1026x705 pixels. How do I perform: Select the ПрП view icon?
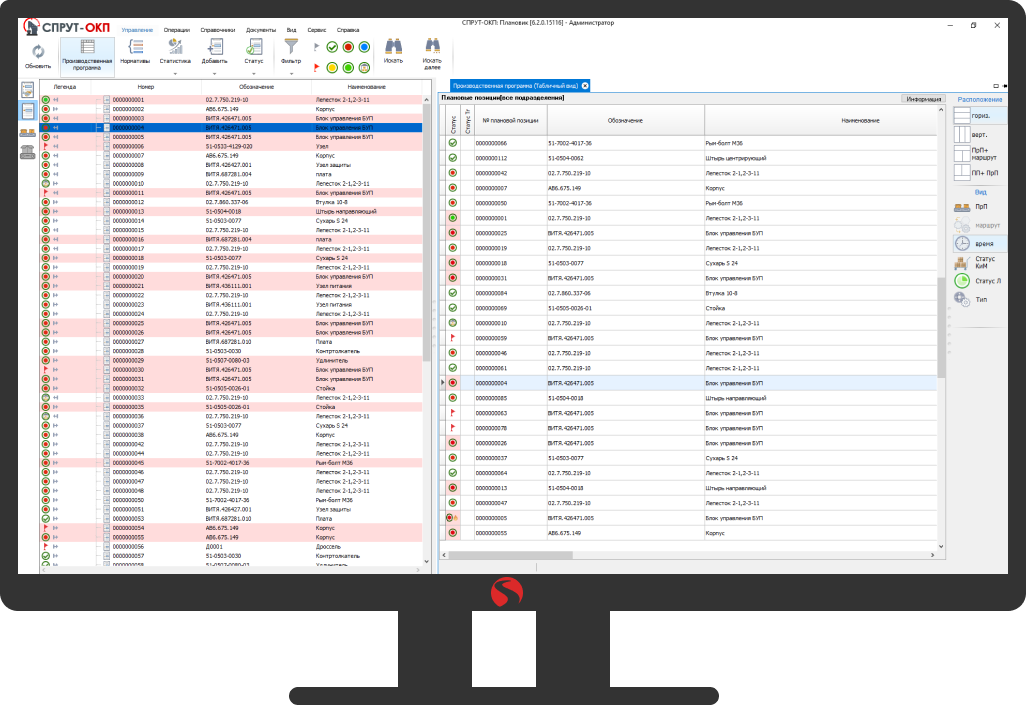[x=962, y=206]
